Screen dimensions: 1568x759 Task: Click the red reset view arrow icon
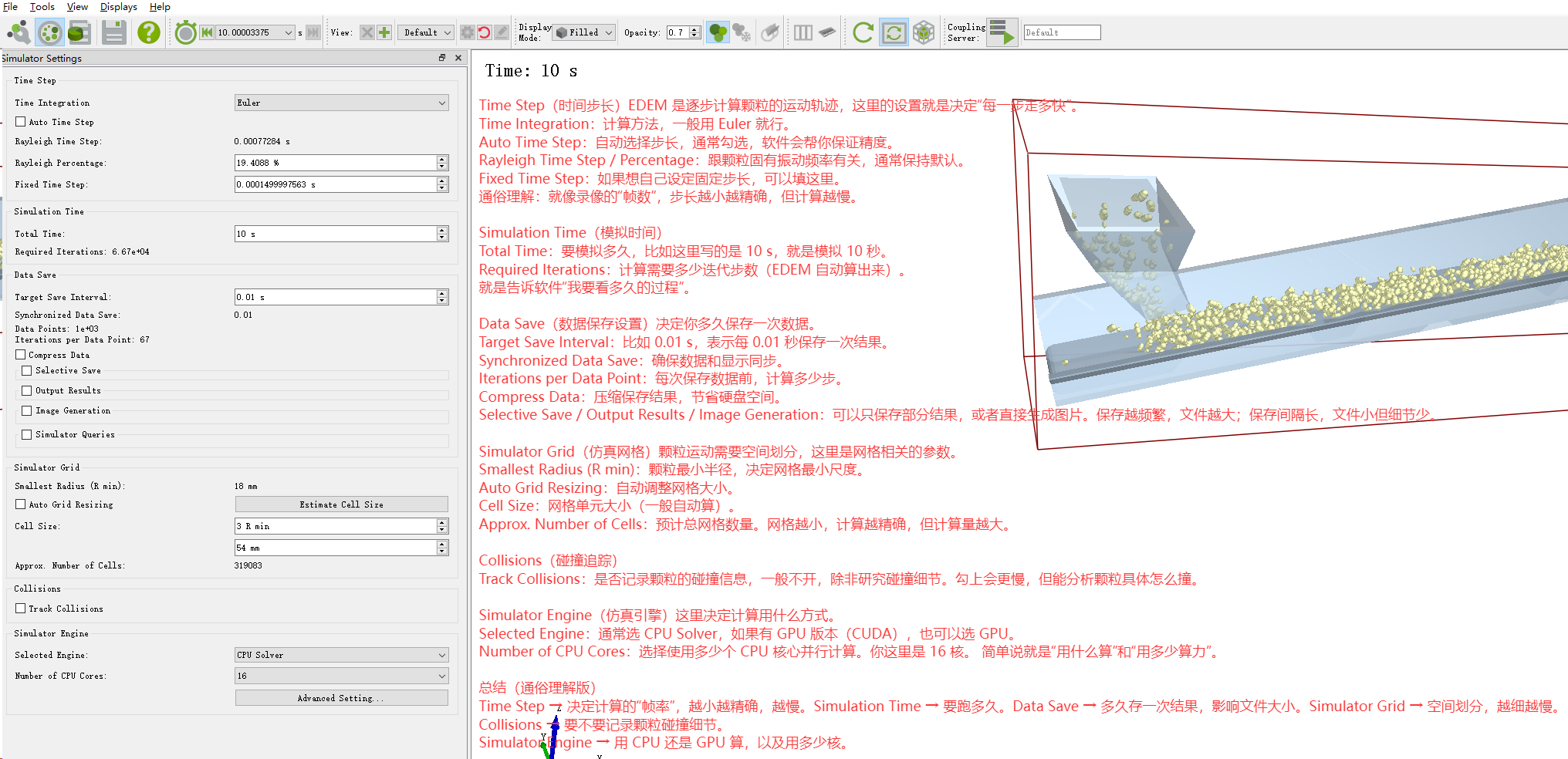click(x=484, y=32)
